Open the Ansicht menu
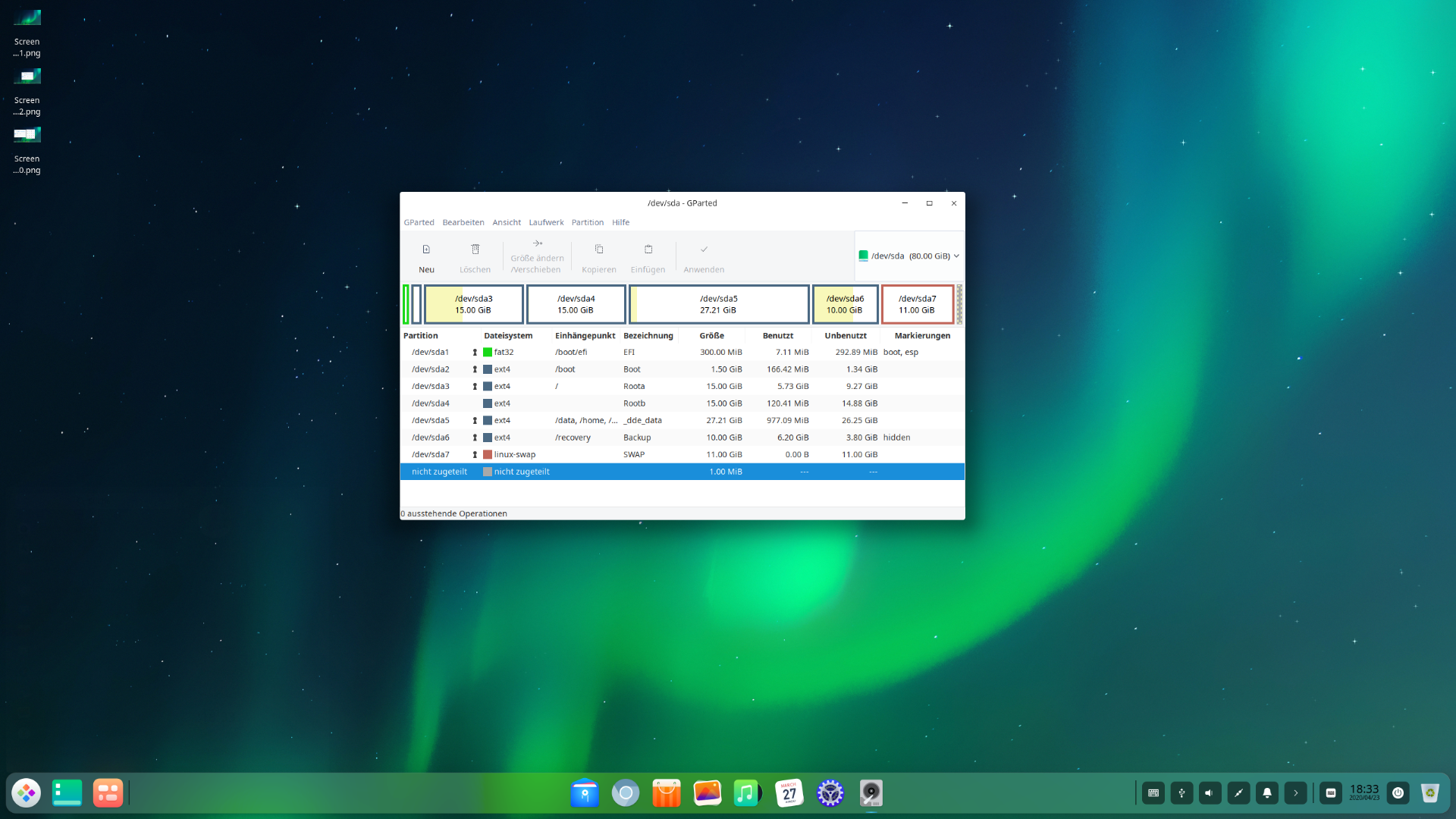Viewport: 1456px width, 819px height. tap(507, 223)
